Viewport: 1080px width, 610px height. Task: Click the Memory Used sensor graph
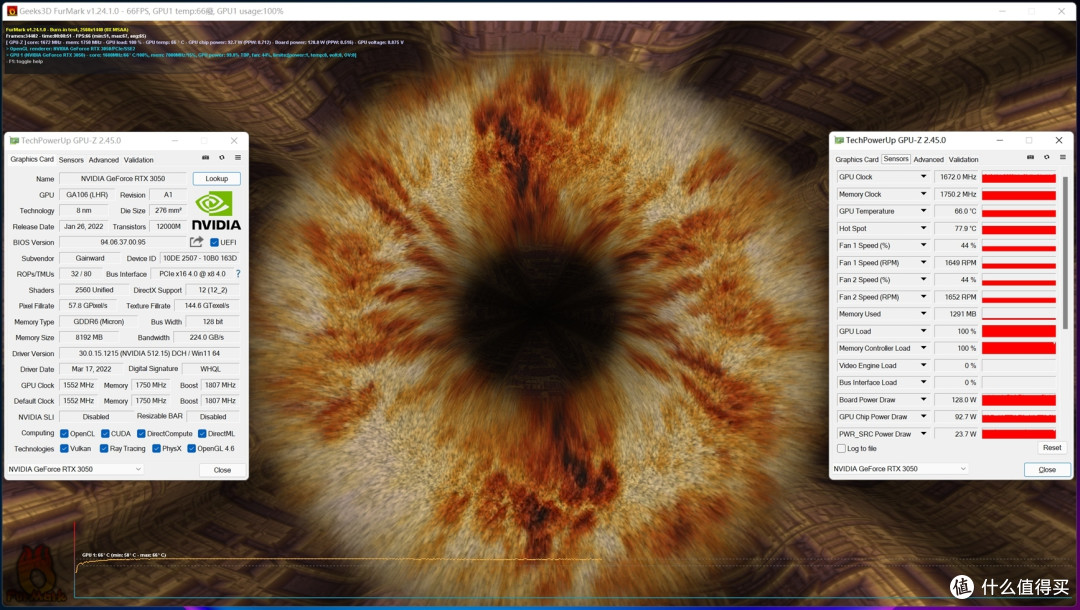click(1019, 314)
